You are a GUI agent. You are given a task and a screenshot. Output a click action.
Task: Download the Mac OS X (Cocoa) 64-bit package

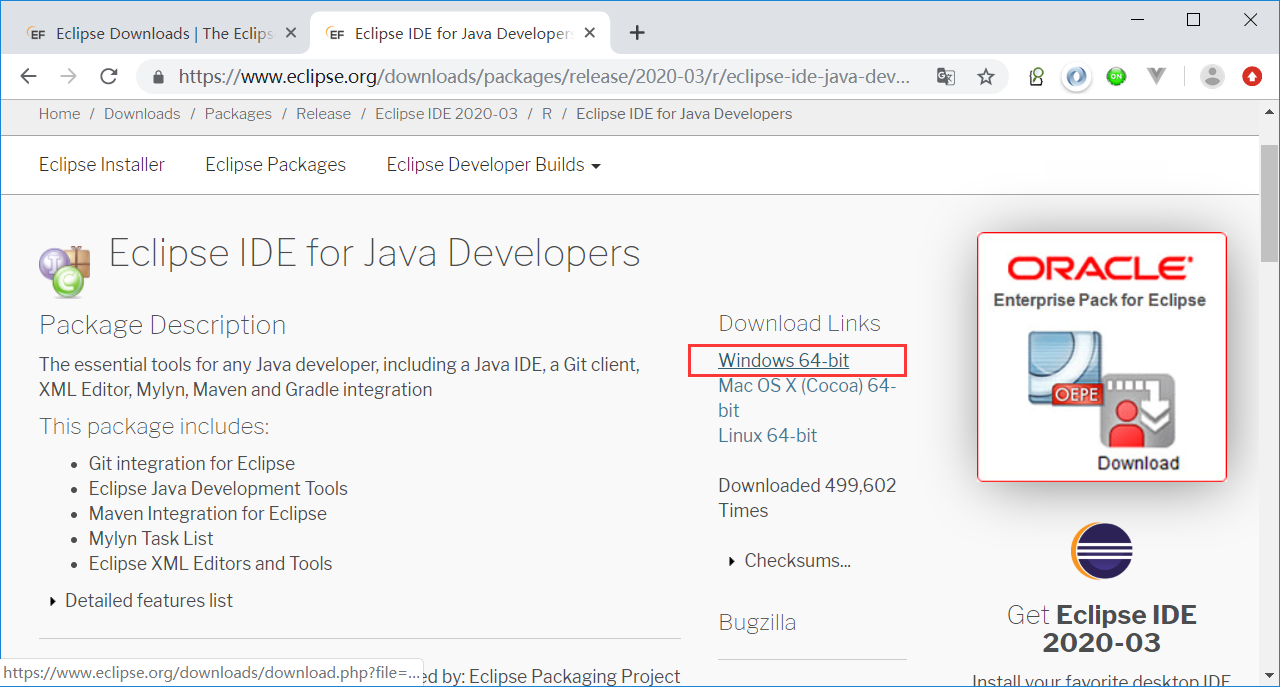tap(807, 398)
